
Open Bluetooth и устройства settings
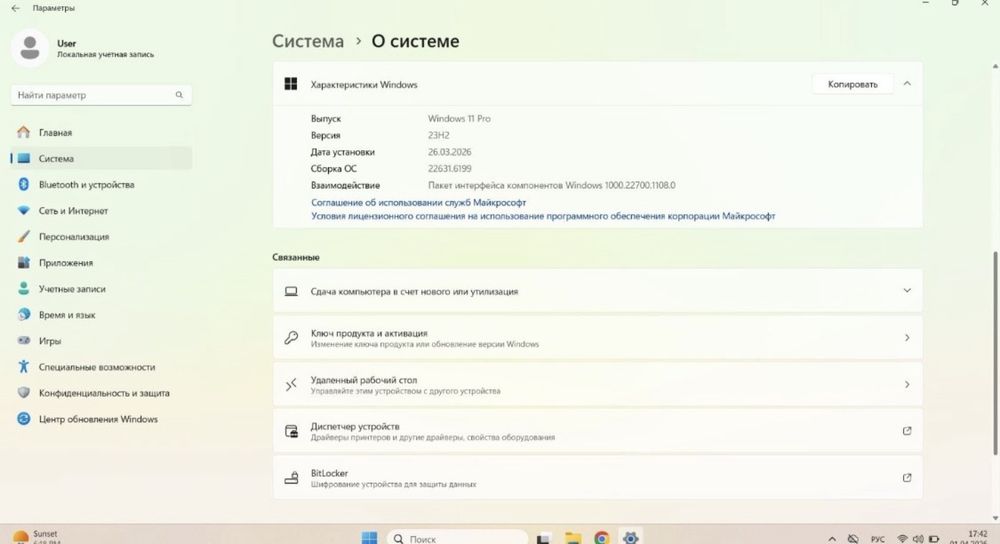(101, 185)
